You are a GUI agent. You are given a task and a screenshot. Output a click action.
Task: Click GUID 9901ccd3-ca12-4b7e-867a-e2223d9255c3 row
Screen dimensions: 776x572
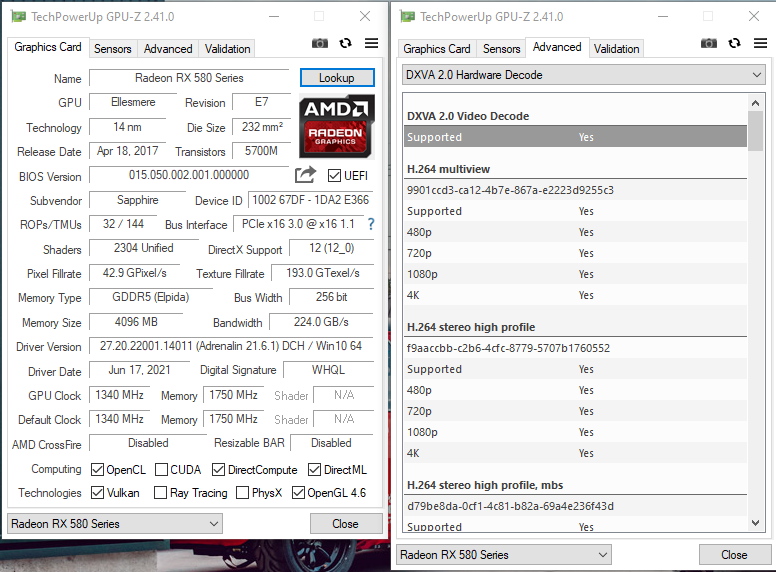pos(576,190)
